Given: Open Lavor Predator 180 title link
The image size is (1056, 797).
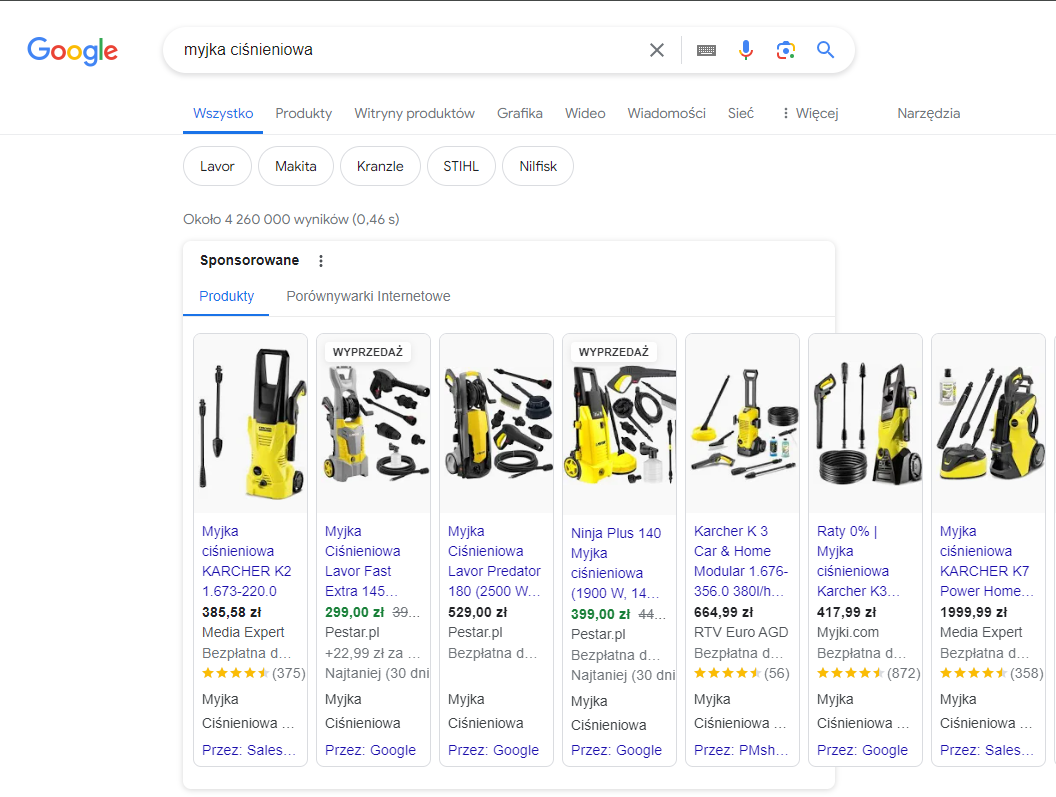Looking at the screenshot, I should 494,561.
